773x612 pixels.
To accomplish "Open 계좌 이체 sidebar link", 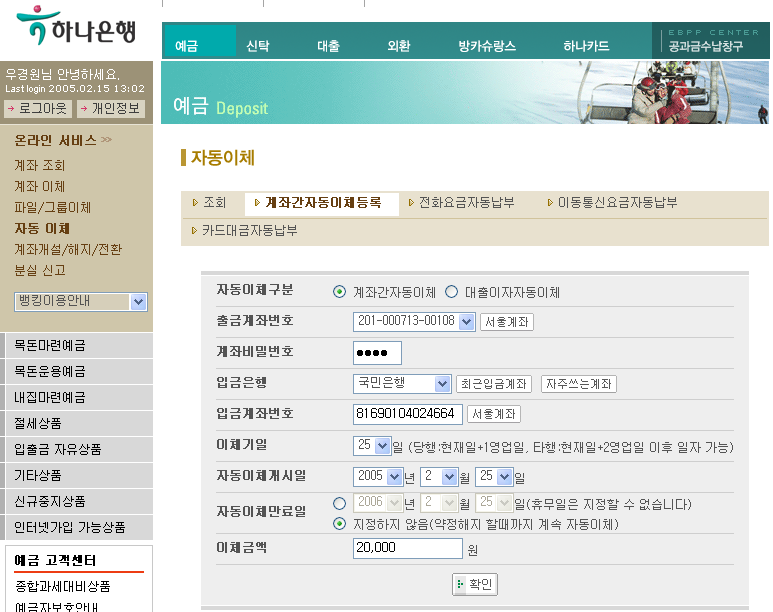I will [40, 187].
